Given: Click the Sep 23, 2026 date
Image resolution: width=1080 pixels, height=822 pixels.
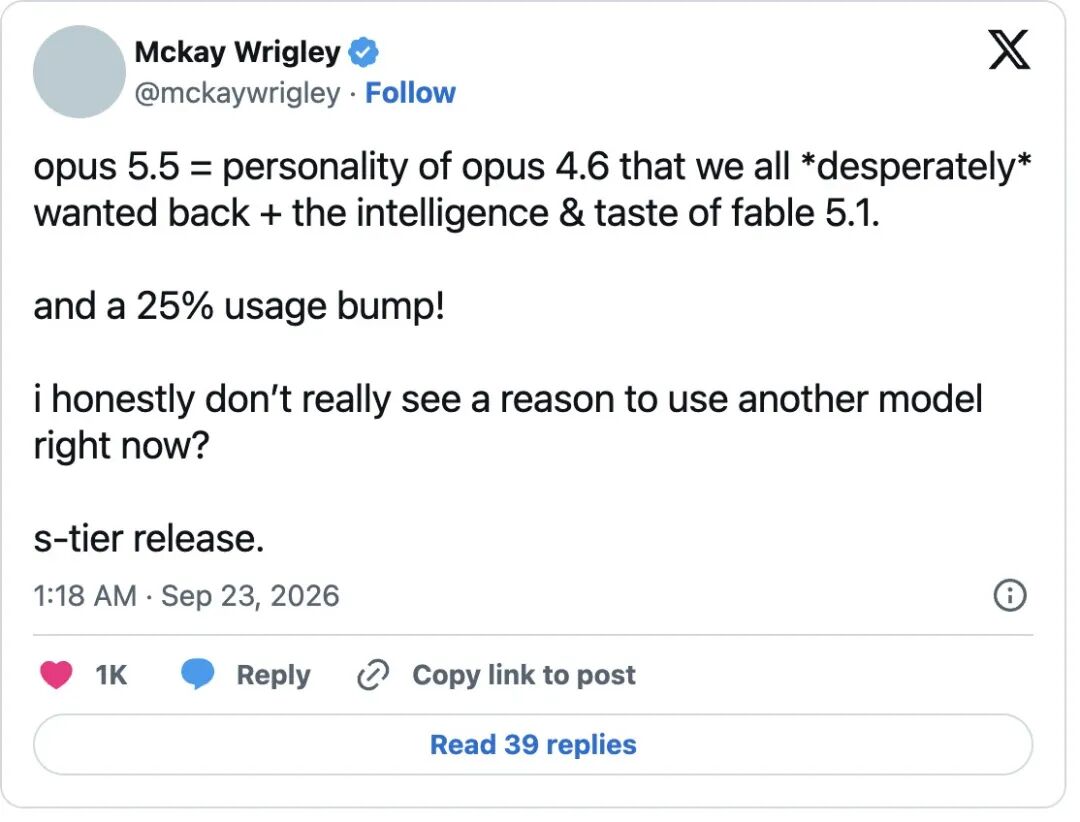Looking at the screenshot, I should point(250,596).
